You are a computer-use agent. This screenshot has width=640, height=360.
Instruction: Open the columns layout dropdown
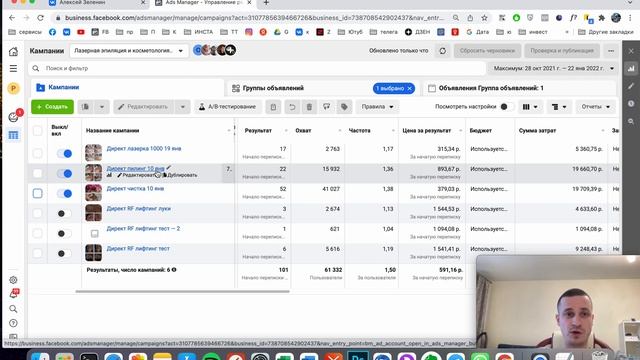(x=530, y=107)
